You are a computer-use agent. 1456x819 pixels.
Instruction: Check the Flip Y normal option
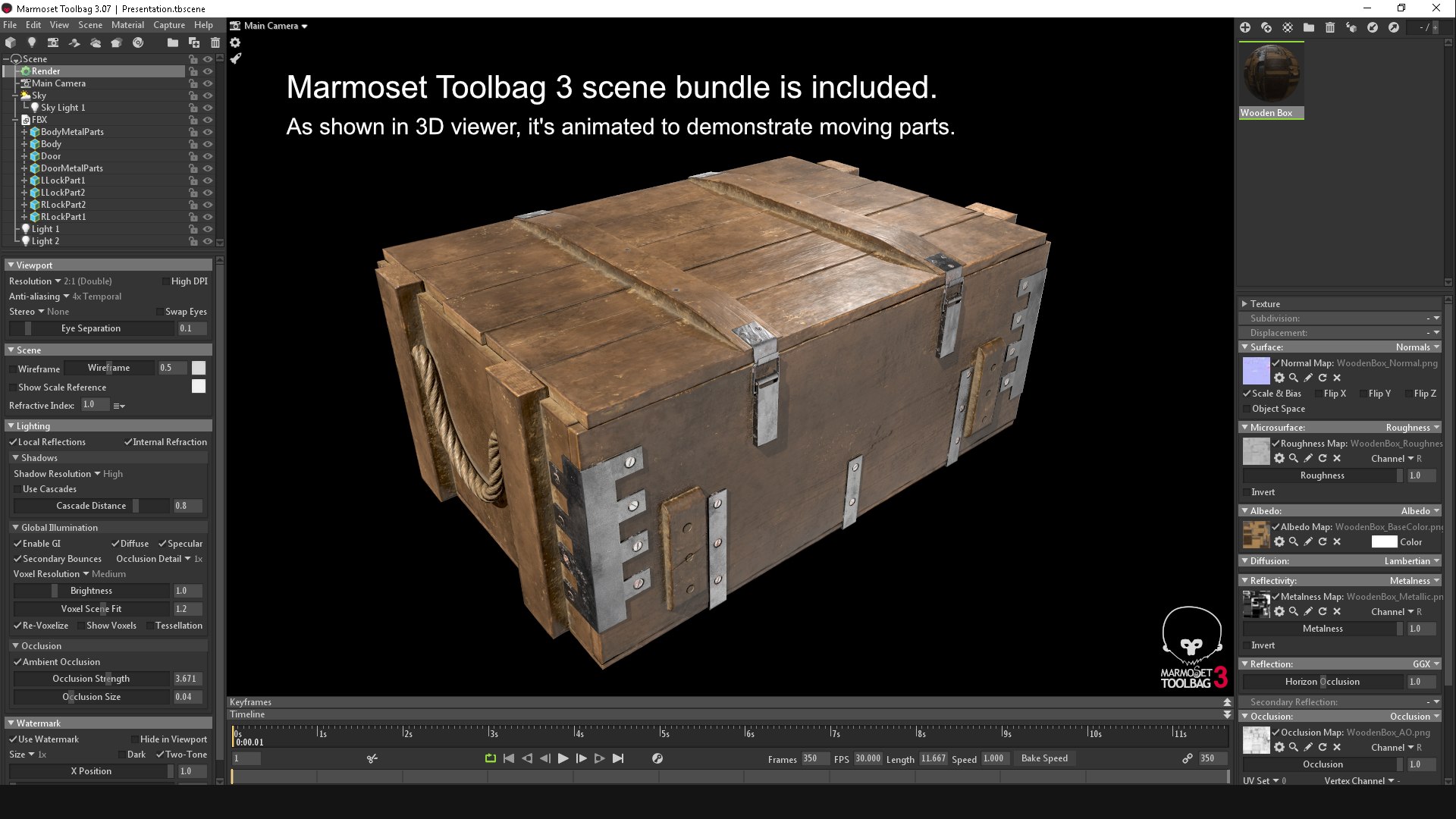pos(1363,394)
